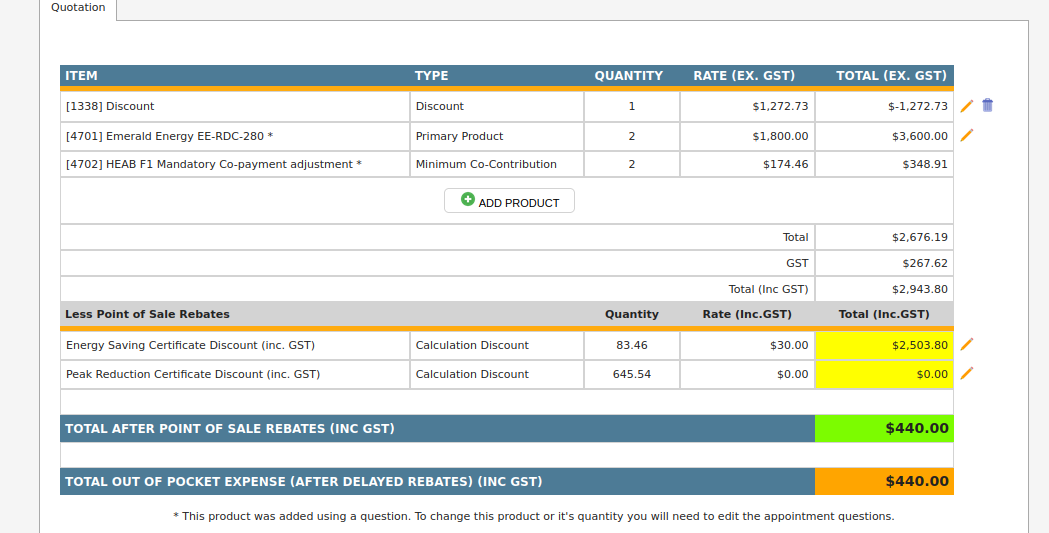Select the [4701] Emerald Energy EE-RDC-280 item
Viewport: 1049px width, 533px height.
[169, 136]
